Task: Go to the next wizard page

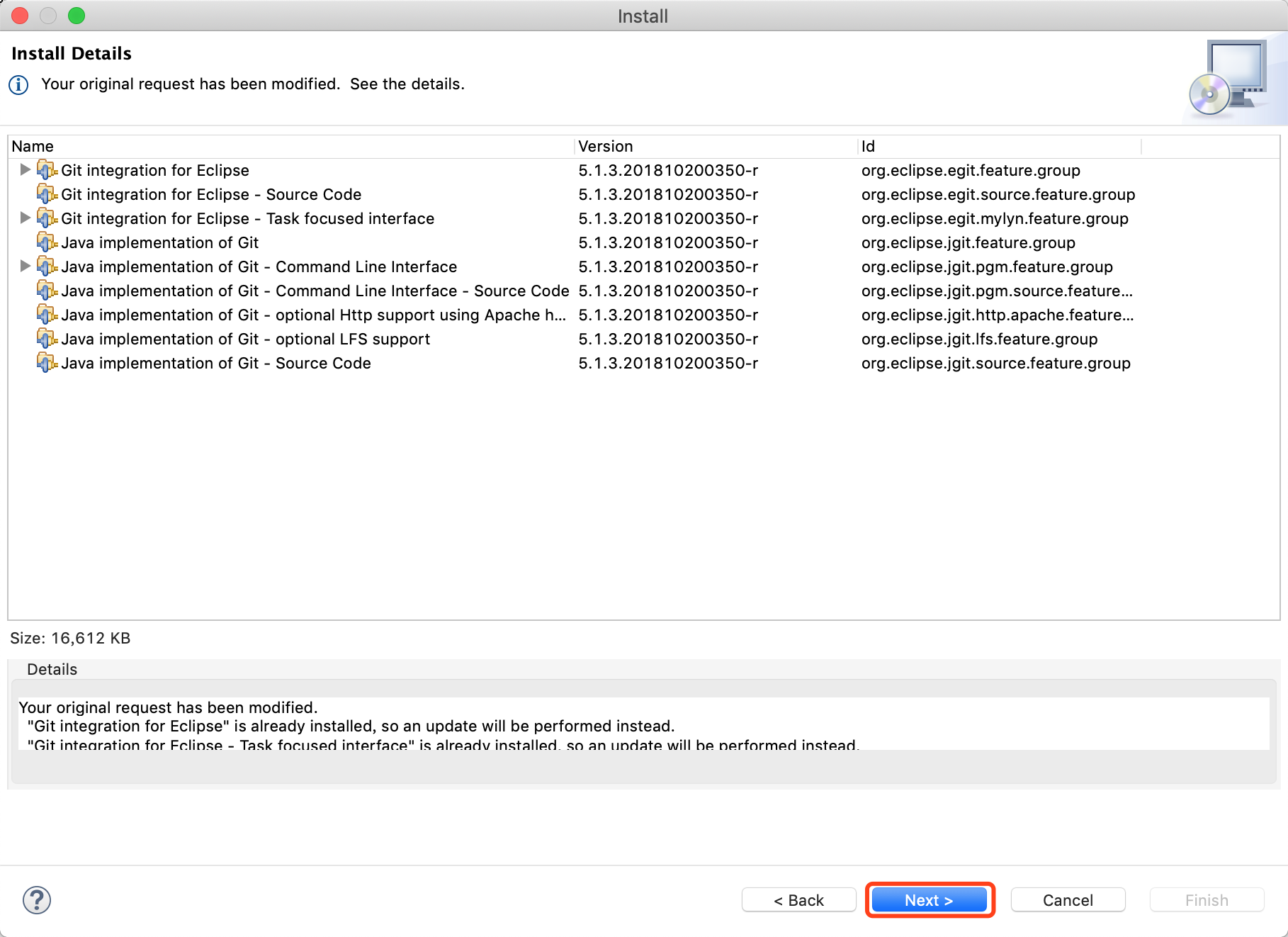Action: (929, 900)
